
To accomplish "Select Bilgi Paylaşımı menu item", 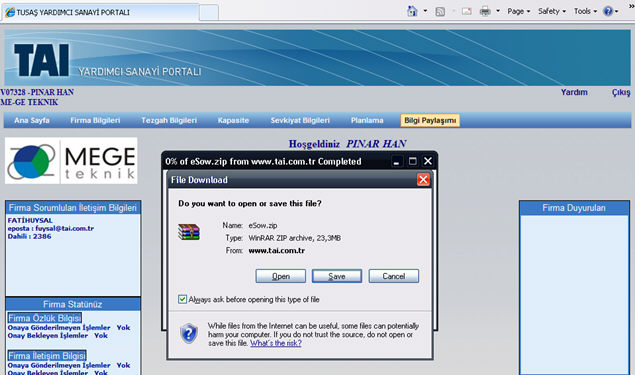I will (x=430, y=120).
